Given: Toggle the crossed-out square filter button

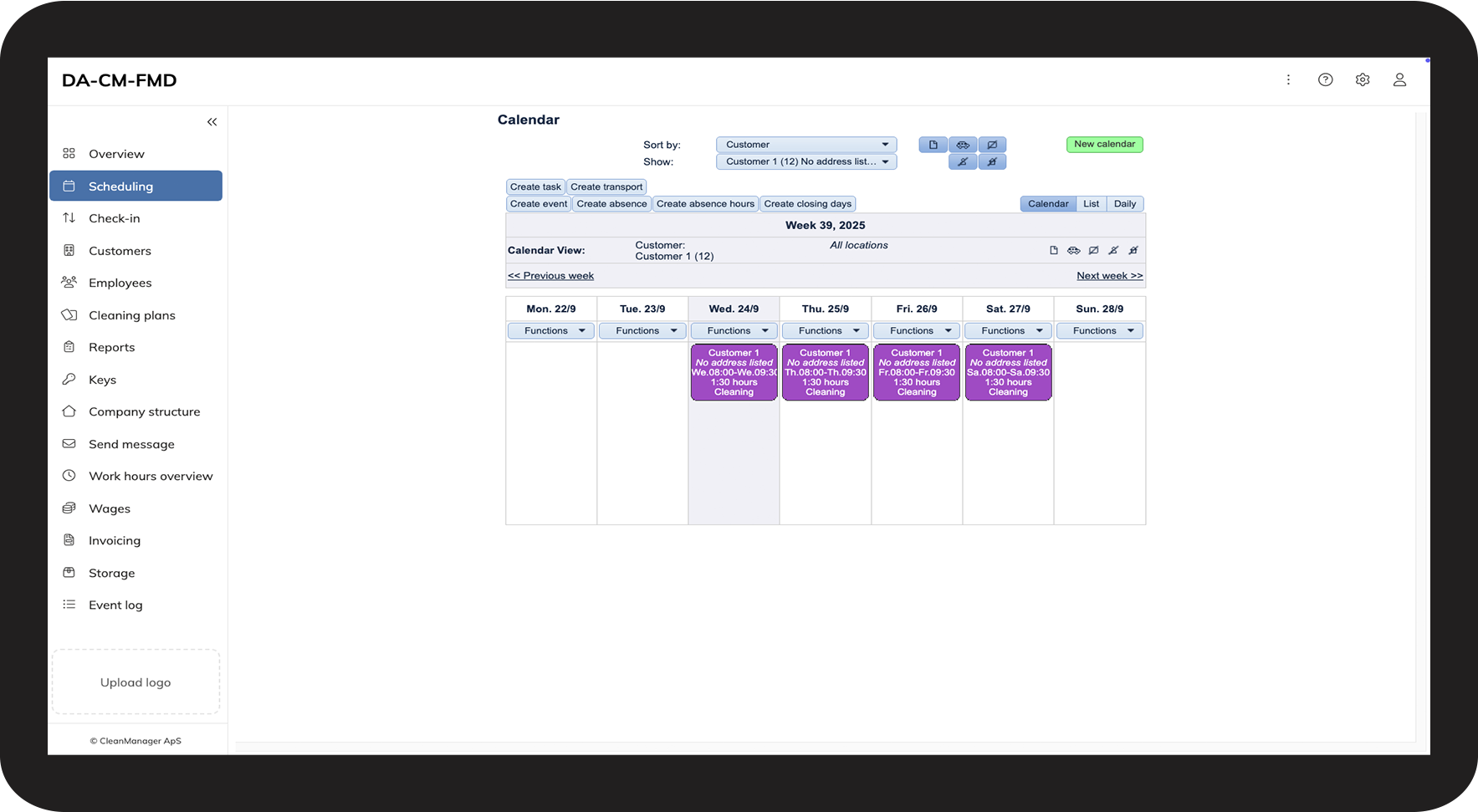Looking at the screenshot, I should (x=992, y=145).
